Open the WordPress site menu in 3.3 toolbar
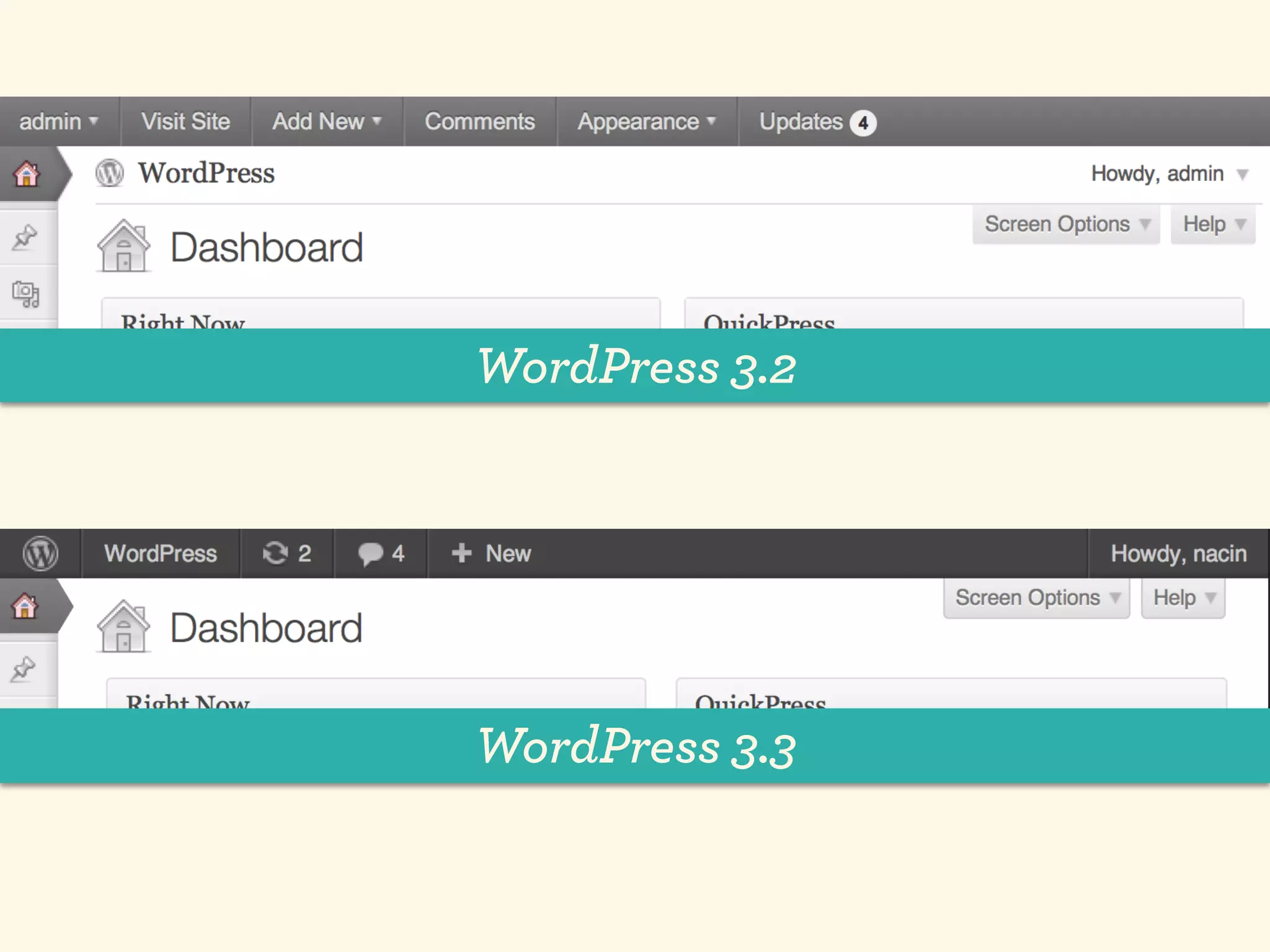The width and height of the screenshot is (1270, 952). coord(161,553)
